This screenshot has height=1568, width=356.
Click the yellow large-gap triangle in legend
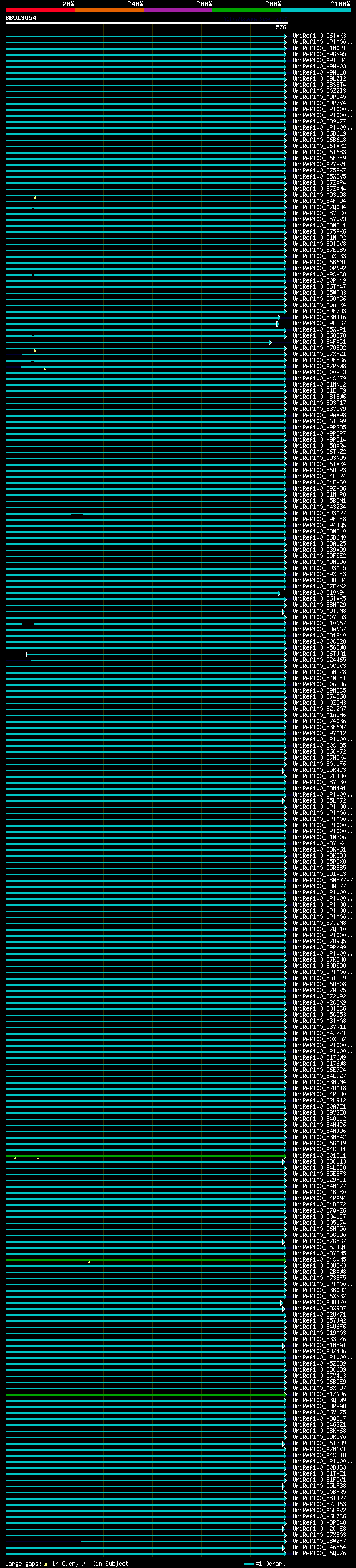(x=46, y=1564)
